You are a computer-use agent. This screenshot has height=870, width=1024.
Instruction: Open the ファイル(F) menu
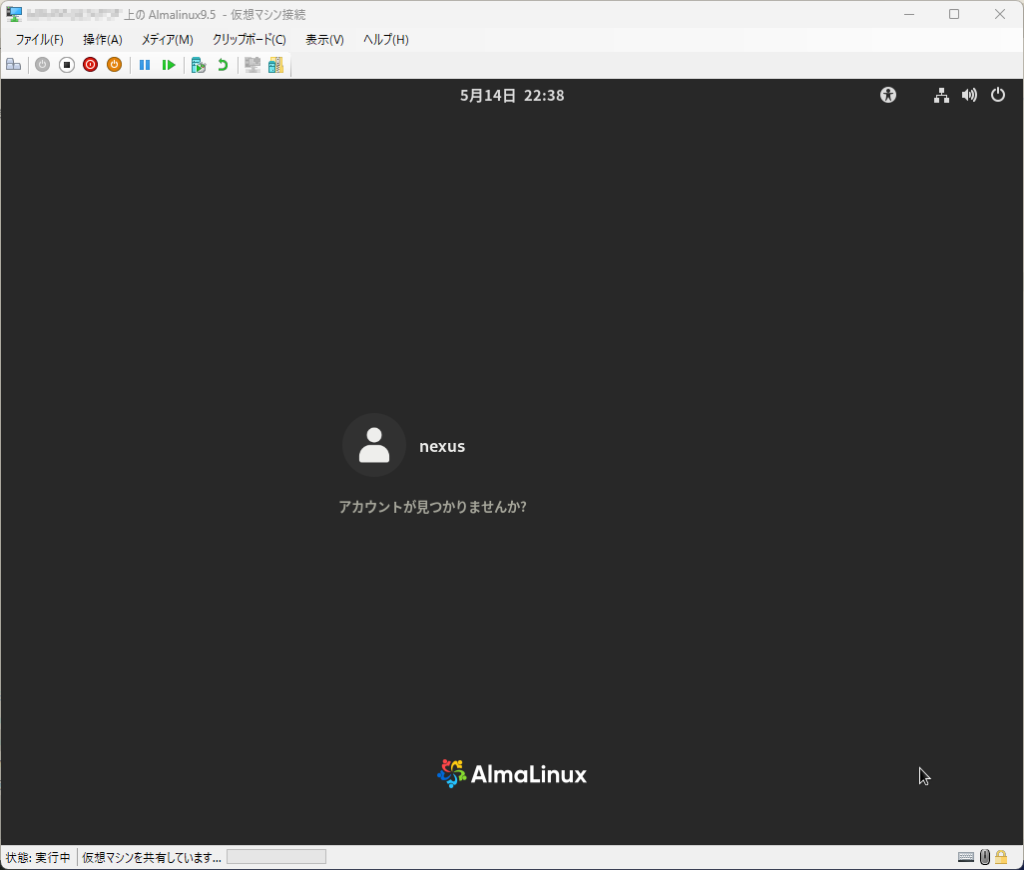[x=39, y=40]
